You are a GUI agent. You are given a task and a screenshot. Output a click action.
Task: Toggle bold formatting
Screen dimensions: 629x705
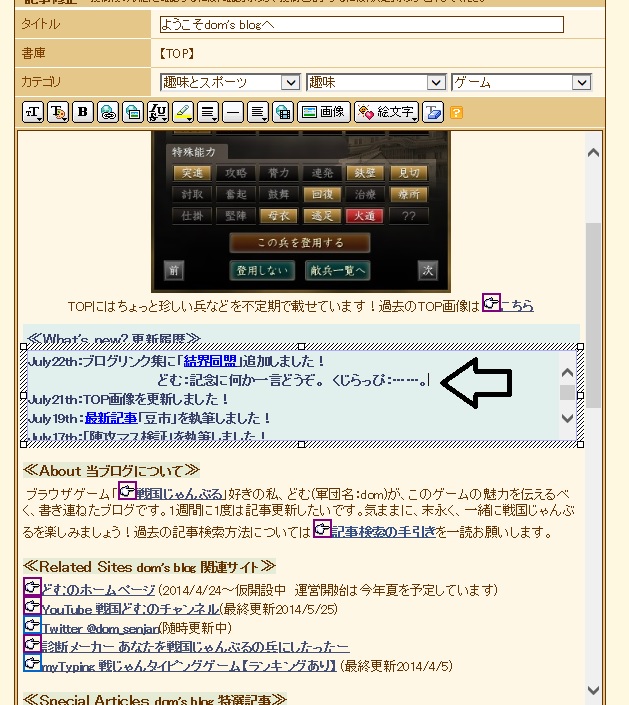(x=83, y=112)
